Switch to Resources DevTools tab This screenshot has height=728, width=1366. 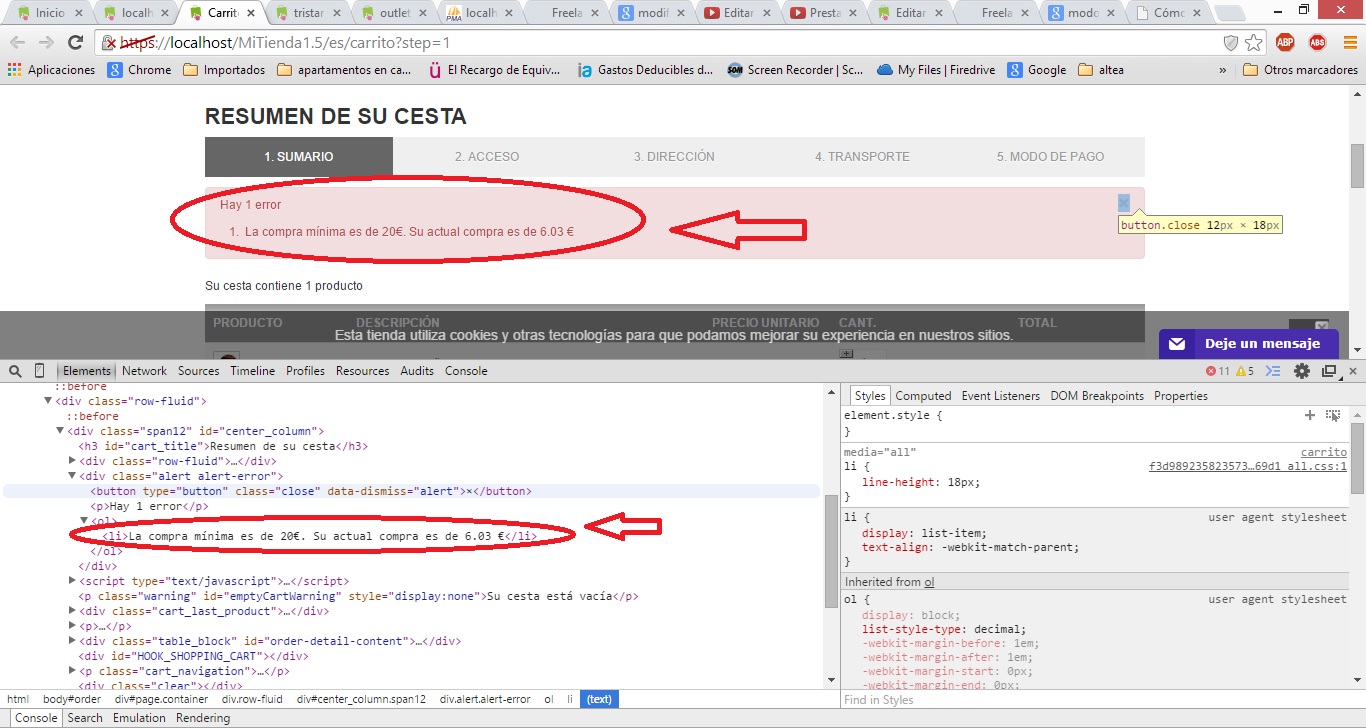point(362,371)
